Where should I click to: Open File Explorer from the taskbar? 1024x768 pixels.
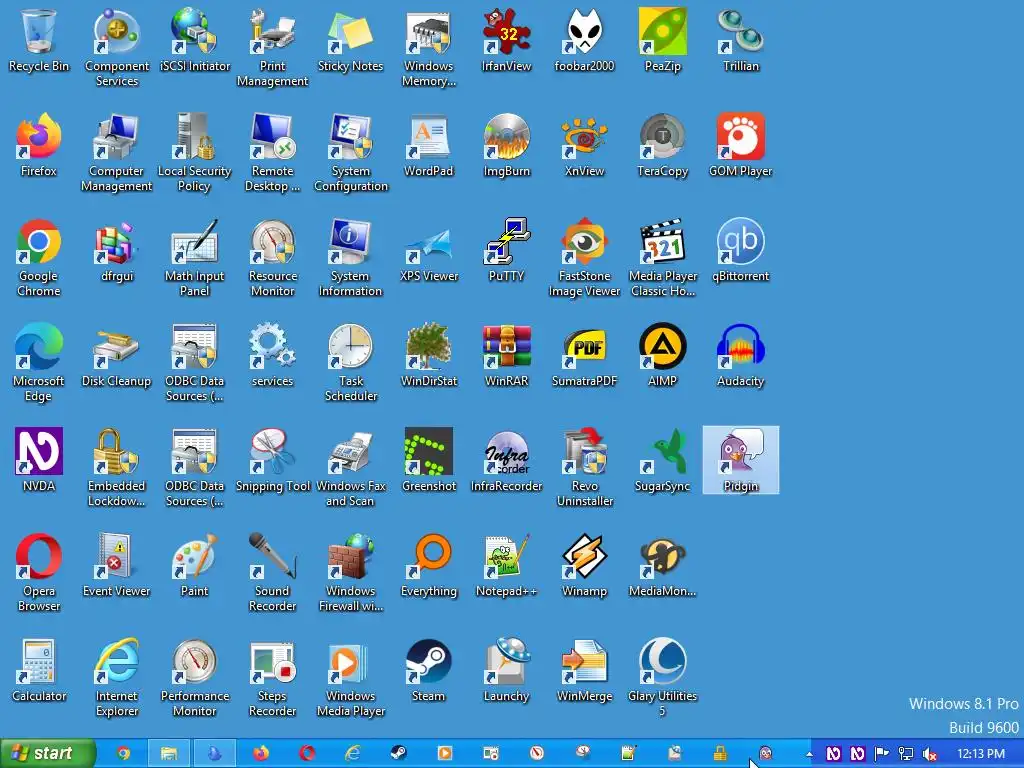pyautogui.click(x=169, y=754)
